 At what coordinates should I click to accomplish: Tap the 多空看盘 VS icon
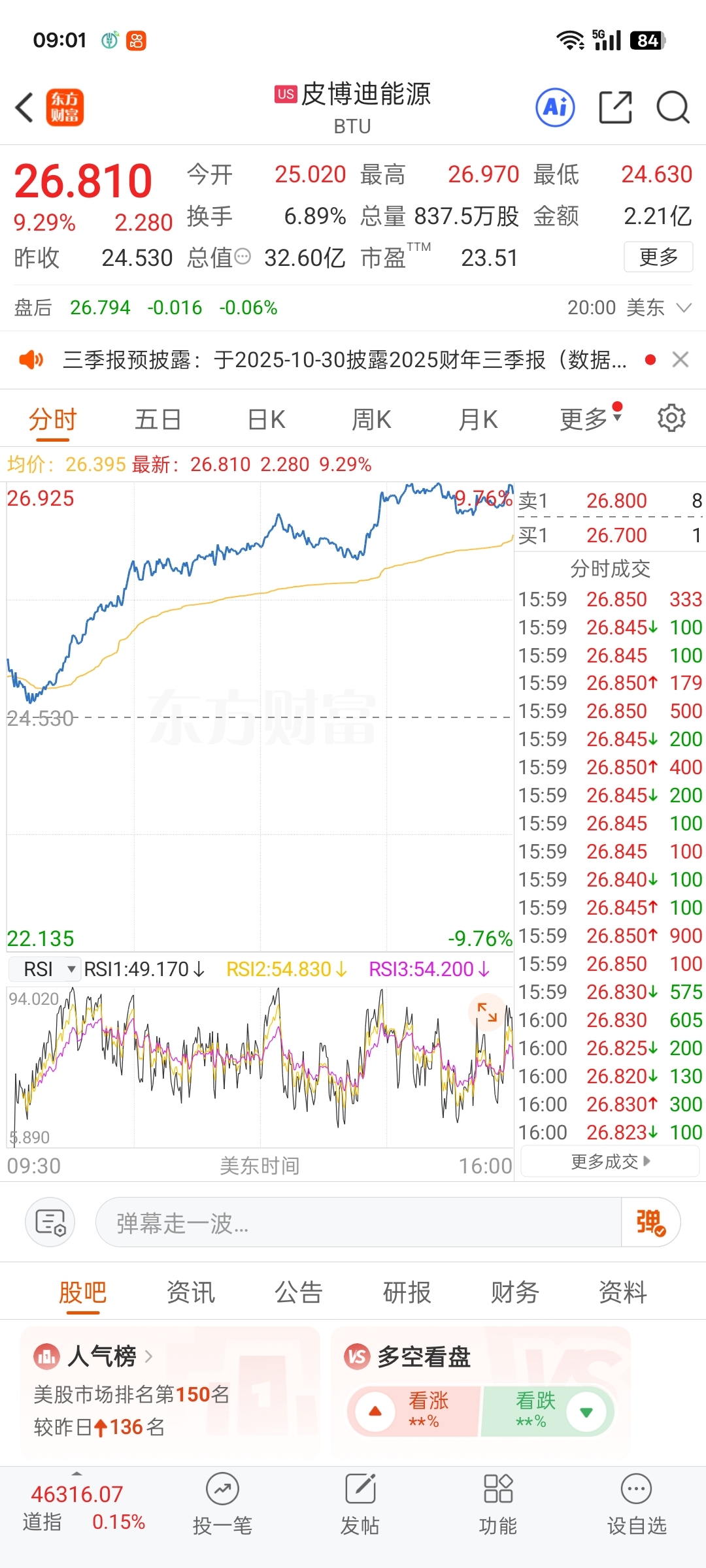[358, 1357]
